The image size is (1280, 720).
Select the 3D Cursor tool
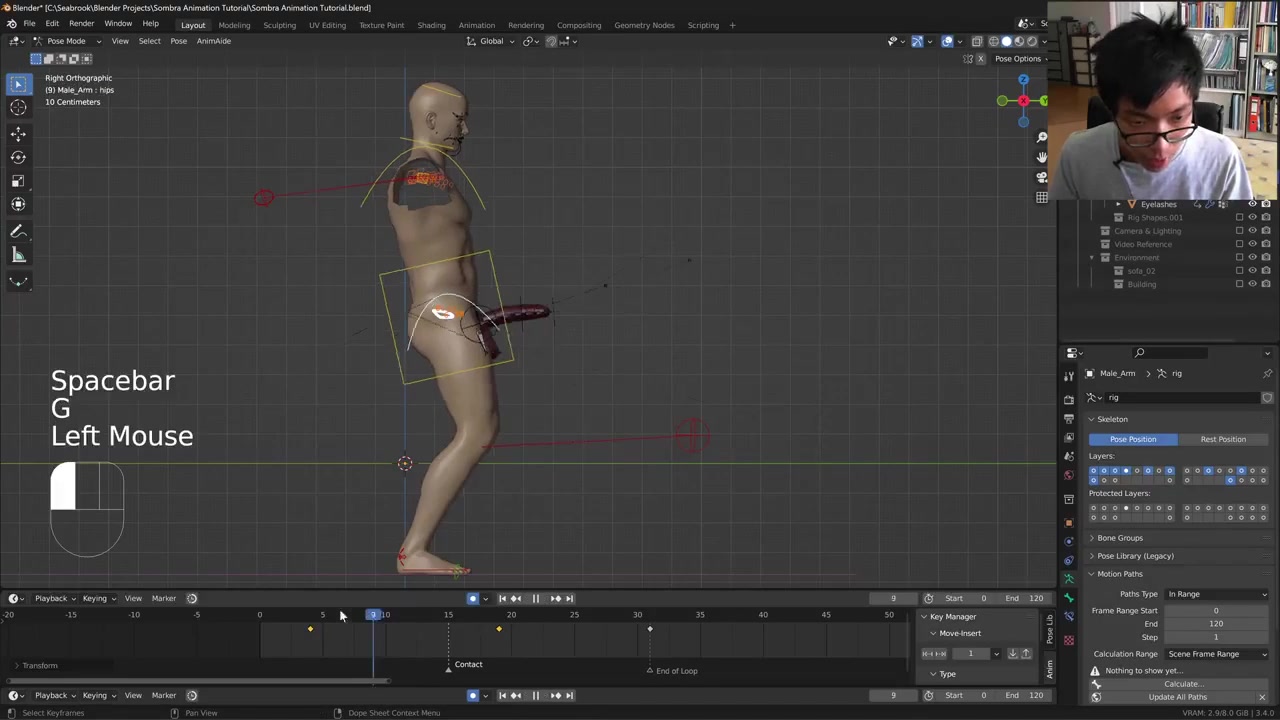(18, 108)
